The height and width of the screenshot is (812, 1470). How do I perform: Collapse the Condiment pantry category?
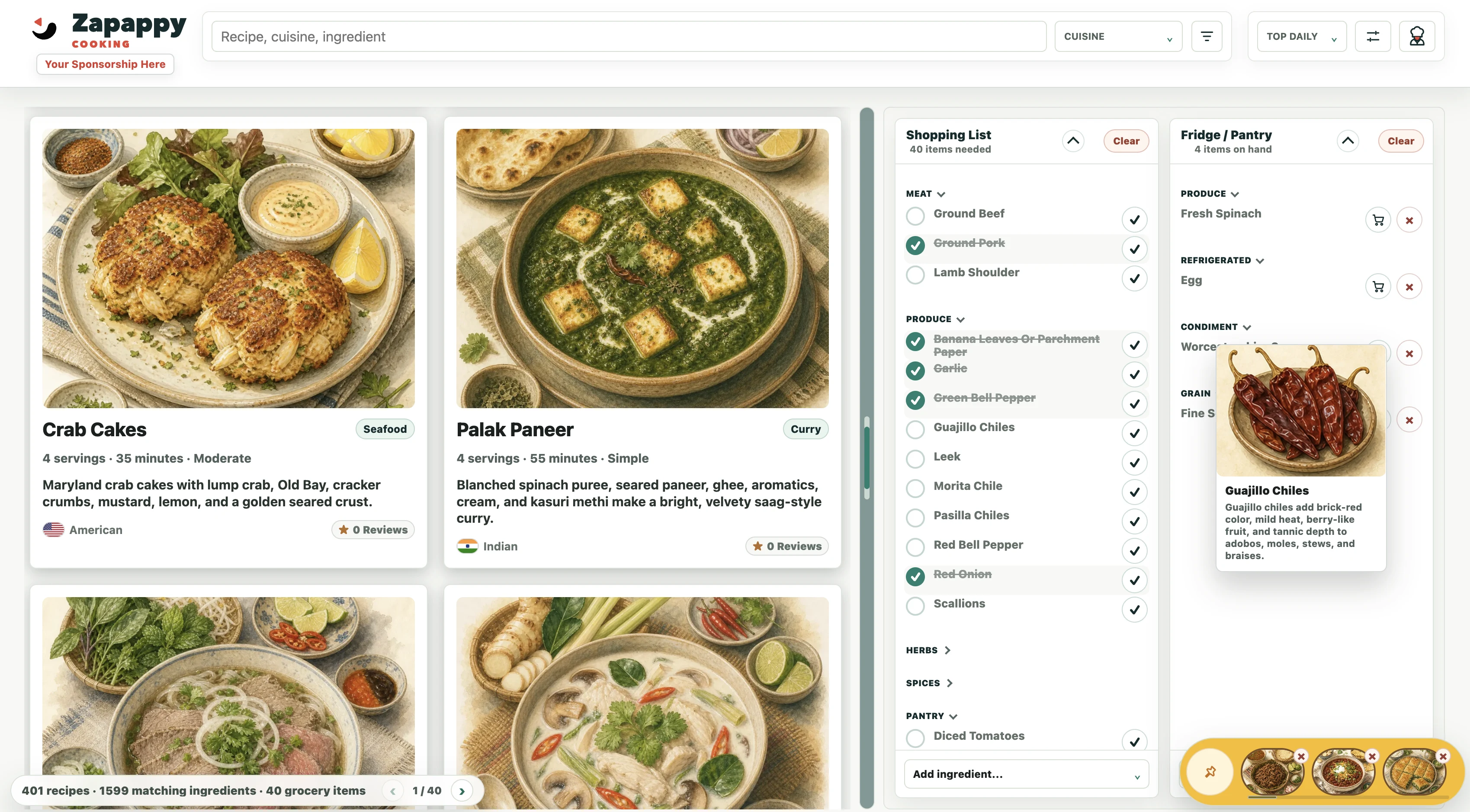point(1216,327)
